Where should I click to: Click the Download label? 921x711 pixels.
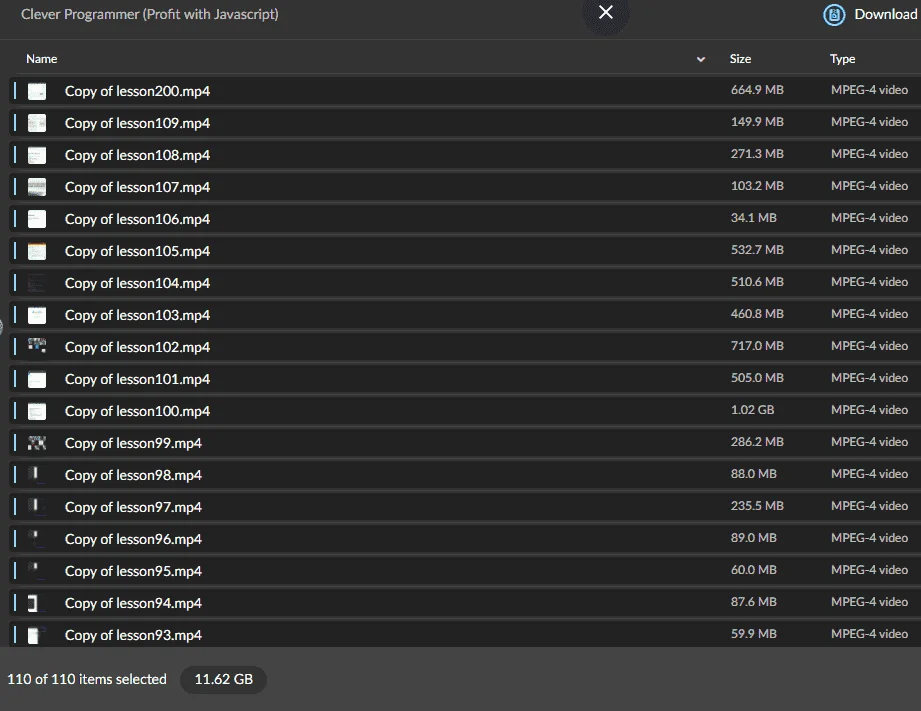[886, 14]
